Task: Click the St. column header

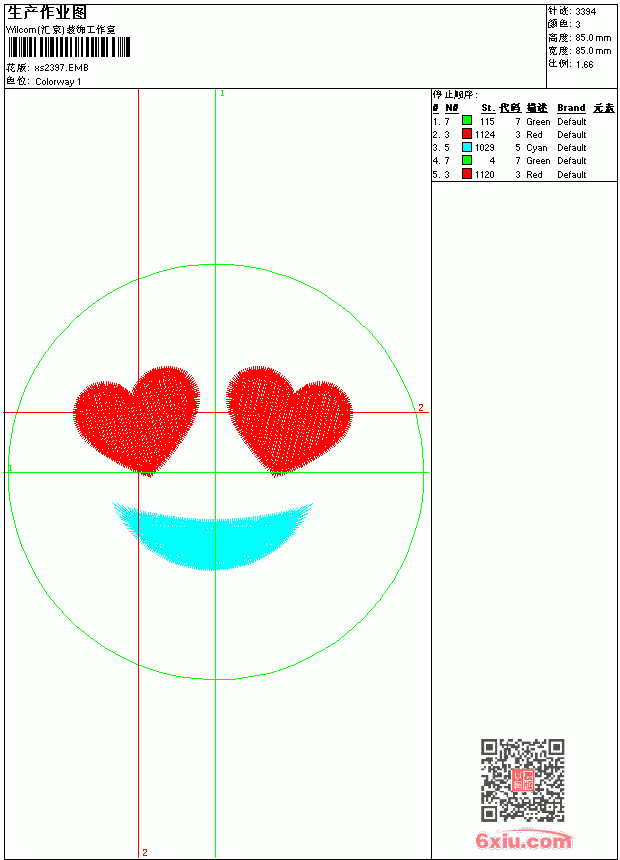Action: coord(488,108)
